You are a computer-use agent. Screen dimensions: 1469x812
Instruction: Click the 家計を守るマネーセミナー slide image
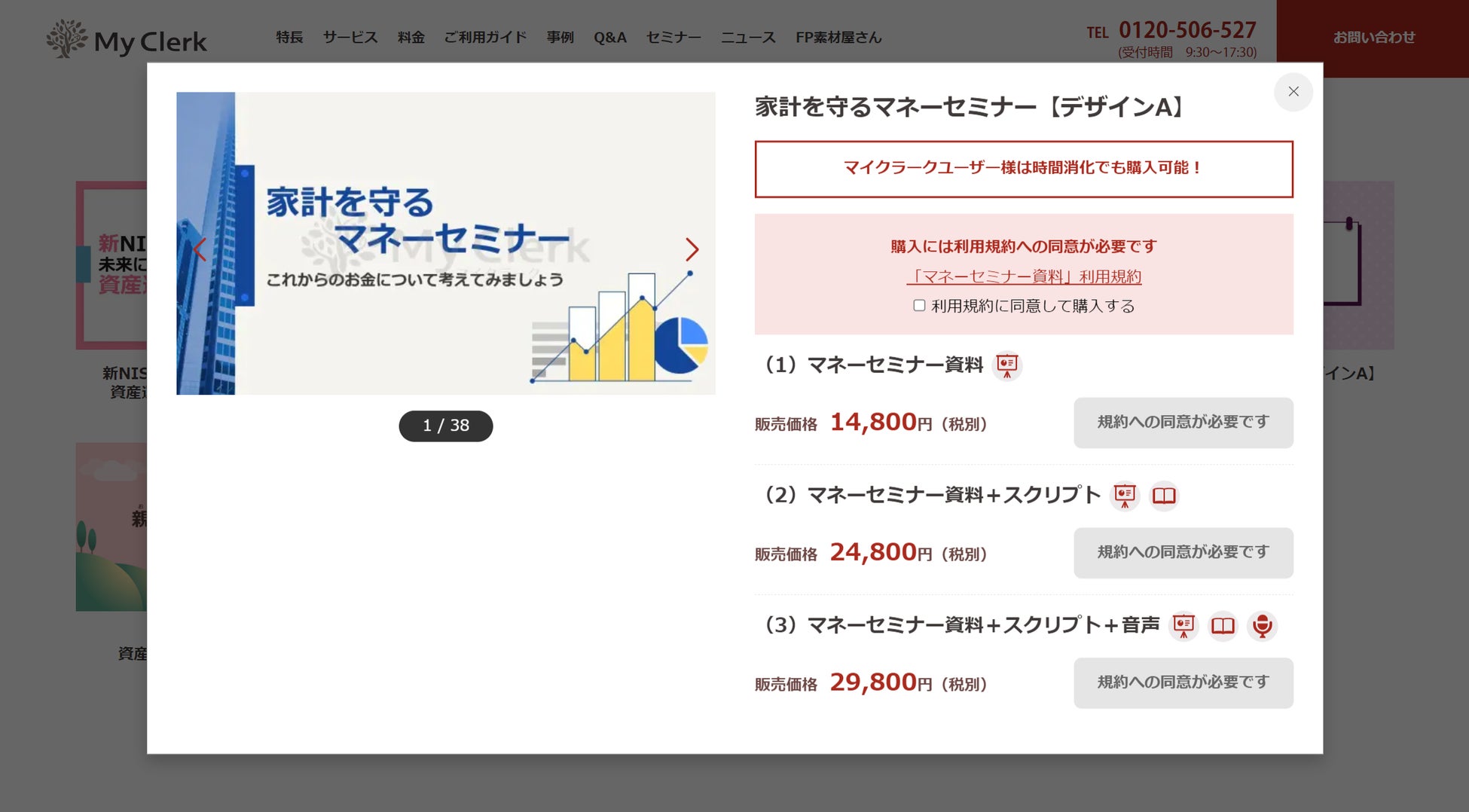[x=445, y=243]
